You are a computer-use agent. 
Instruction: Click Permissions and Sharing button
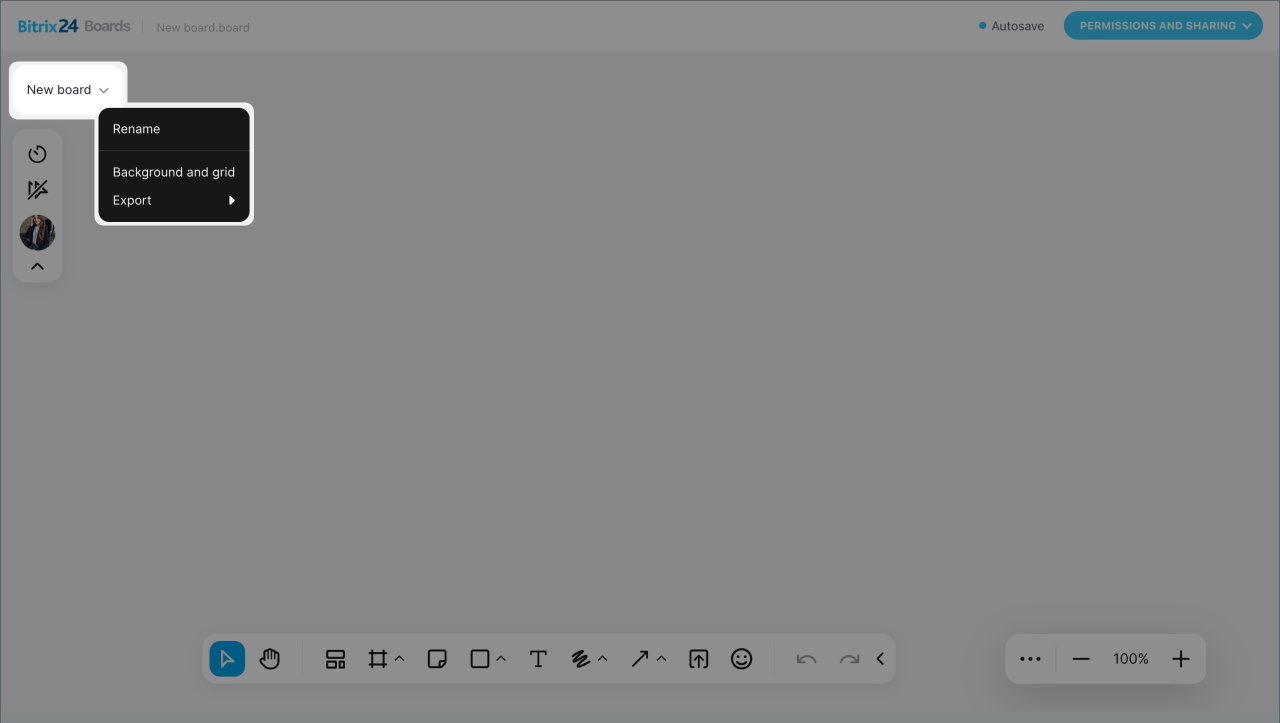click(1163, 26)
